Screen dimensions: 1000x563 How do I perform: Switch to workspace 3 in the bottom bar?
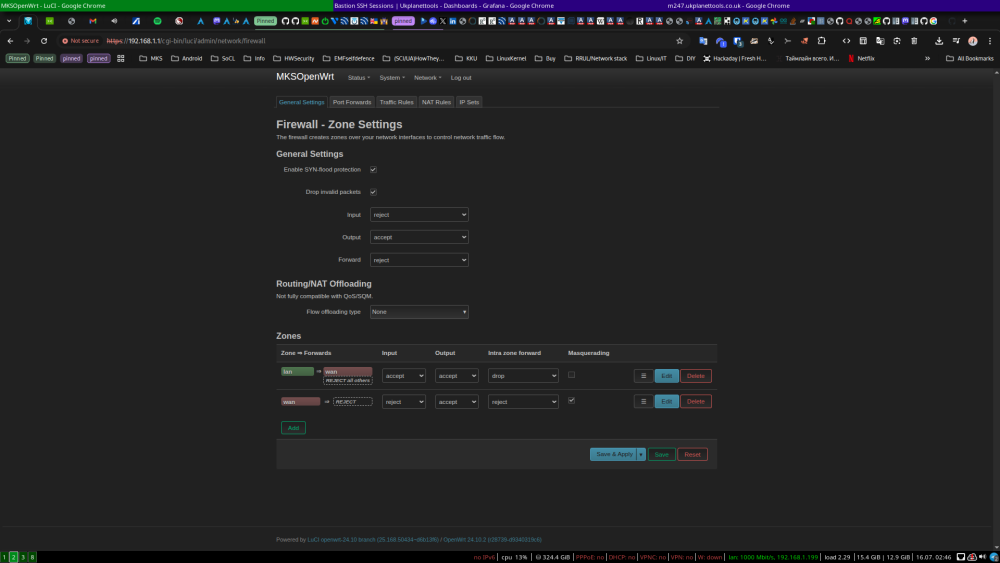pos(23,557)
